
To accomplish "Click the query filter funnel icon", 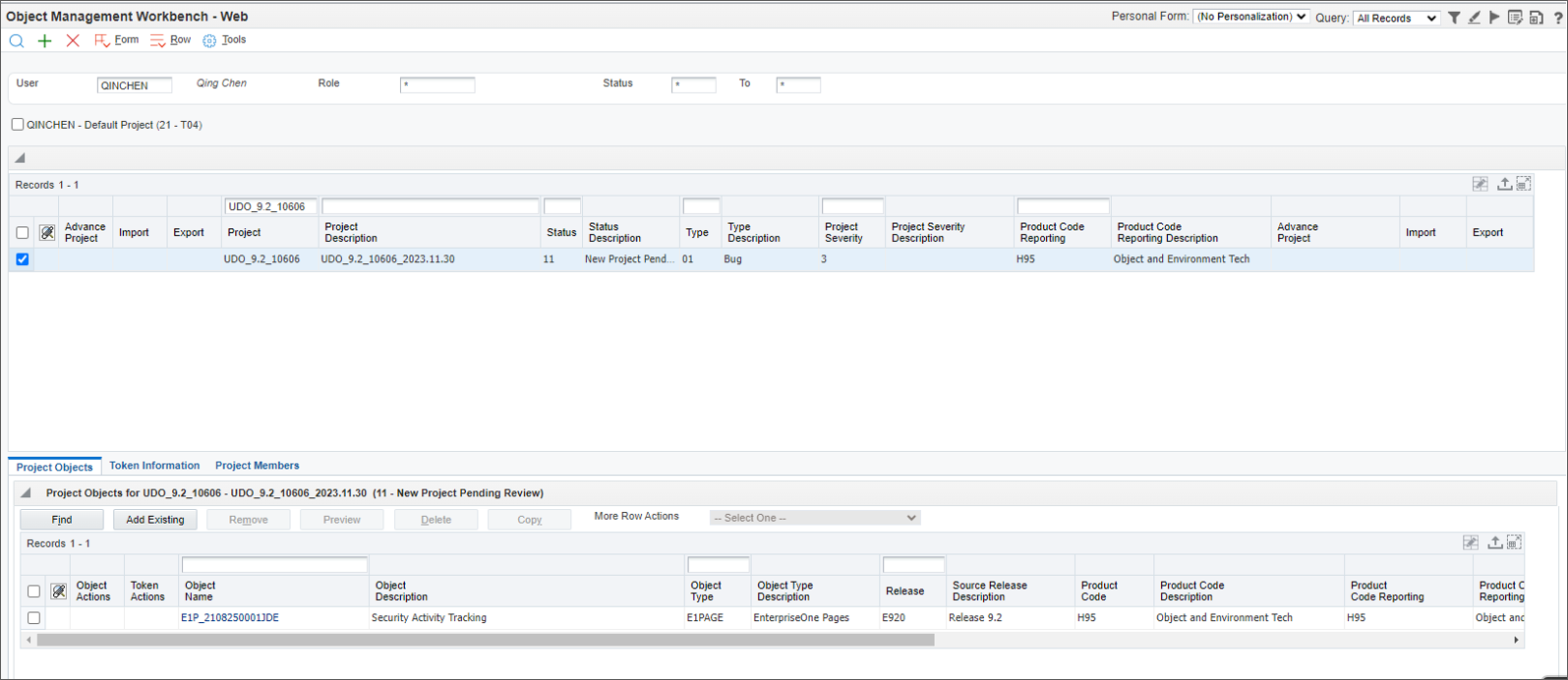I will pos(1454,18).
